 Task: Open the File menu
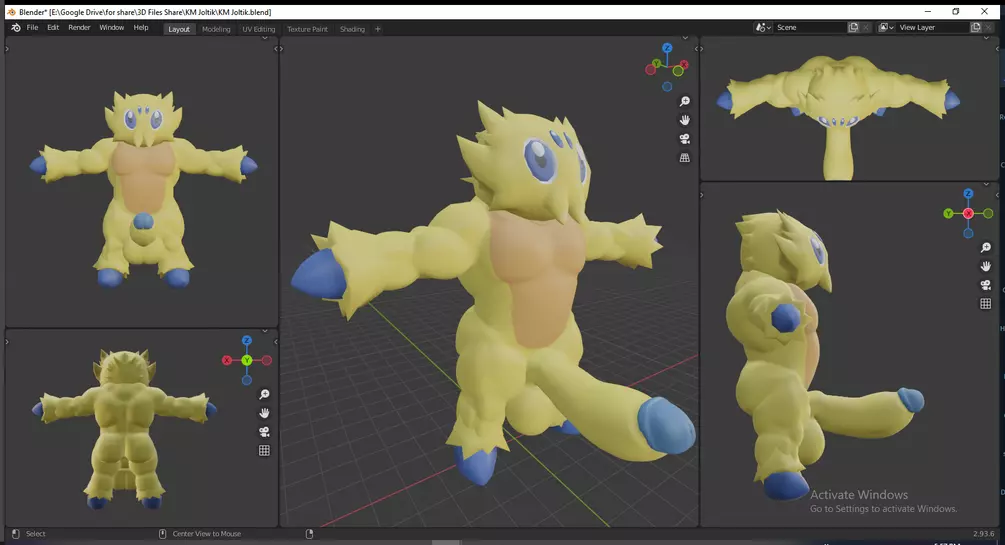32,28
